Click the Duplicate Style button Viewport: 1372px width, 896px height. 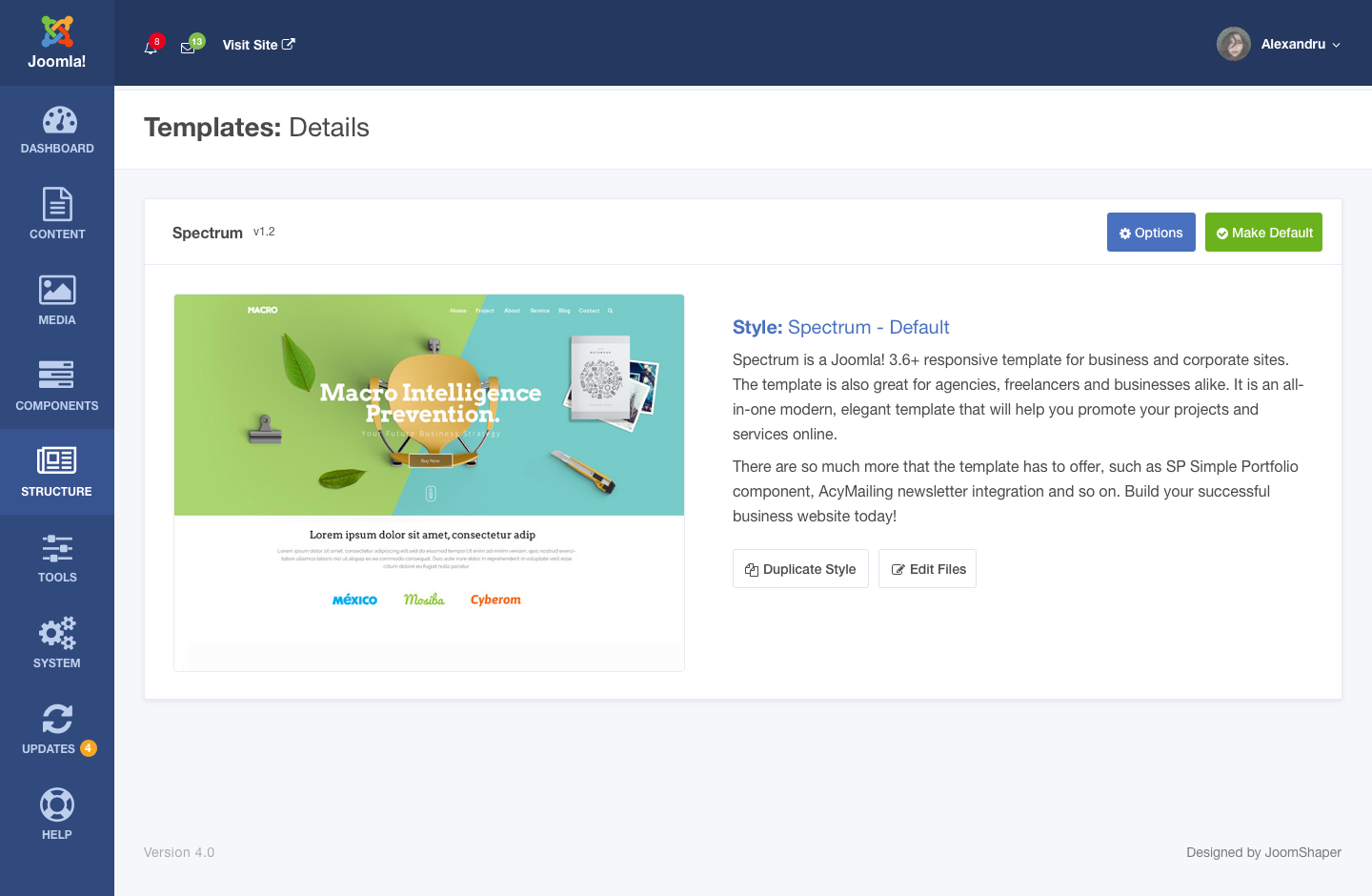800,569
